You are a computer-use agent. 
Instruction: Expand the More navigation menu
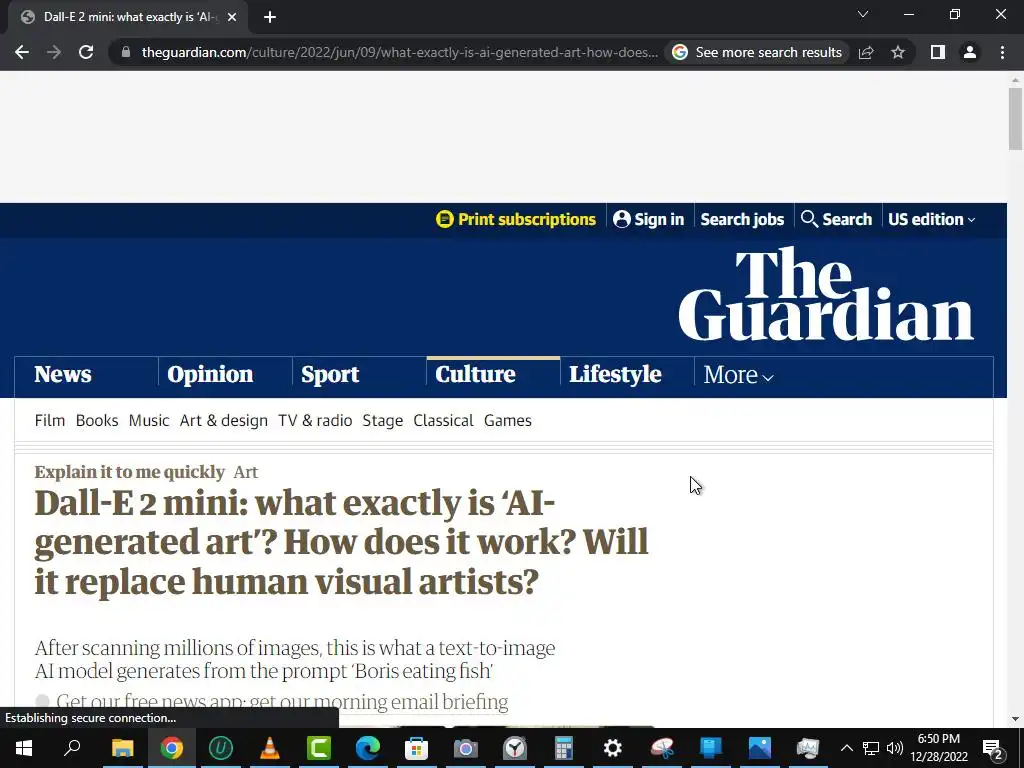(x=739, y=375)
